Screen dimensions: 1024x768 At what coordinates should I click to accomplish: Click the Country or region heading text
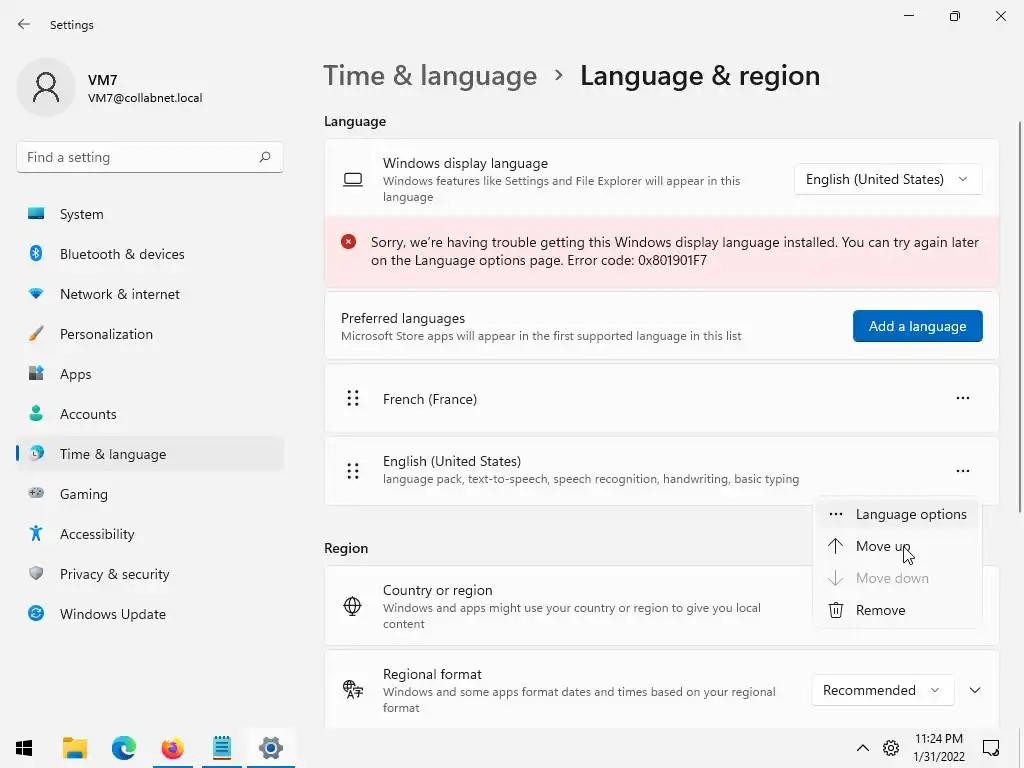pos(438,590)
